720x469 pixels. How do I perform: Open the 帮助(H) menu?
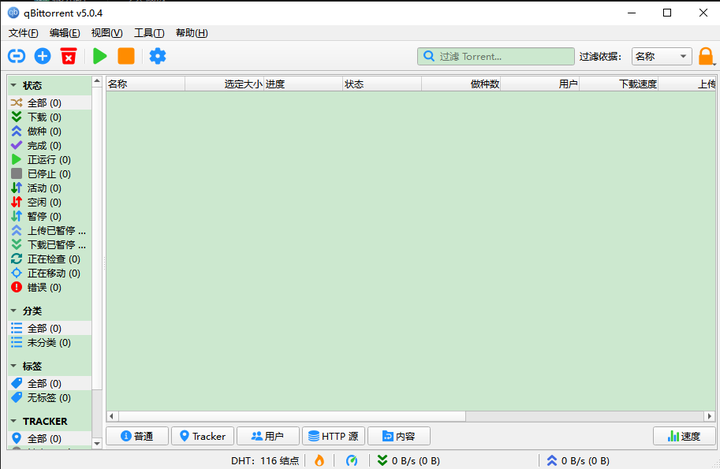pyautogui.click(x=191, y=33)
